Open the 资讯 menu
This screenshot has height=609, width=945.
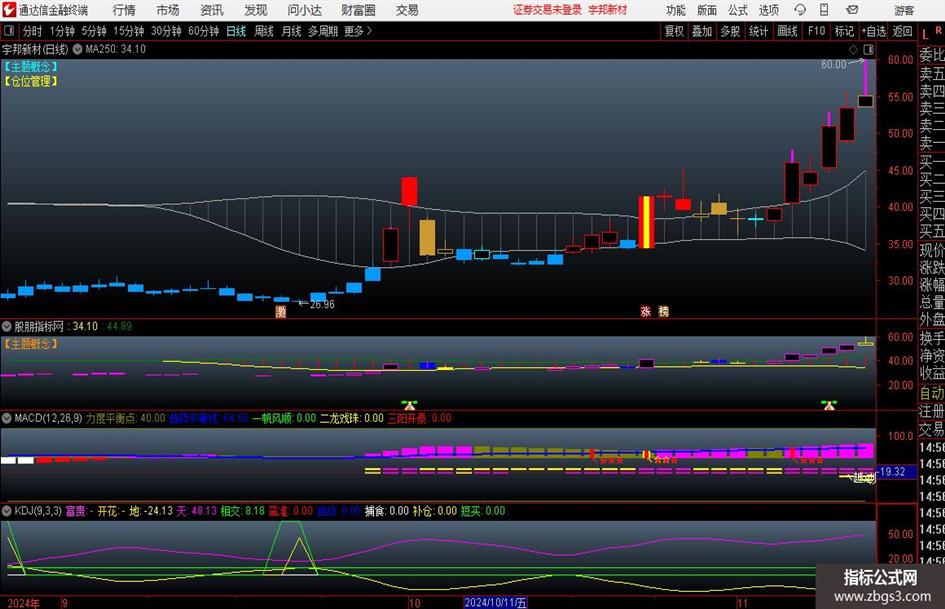[212, 10]
